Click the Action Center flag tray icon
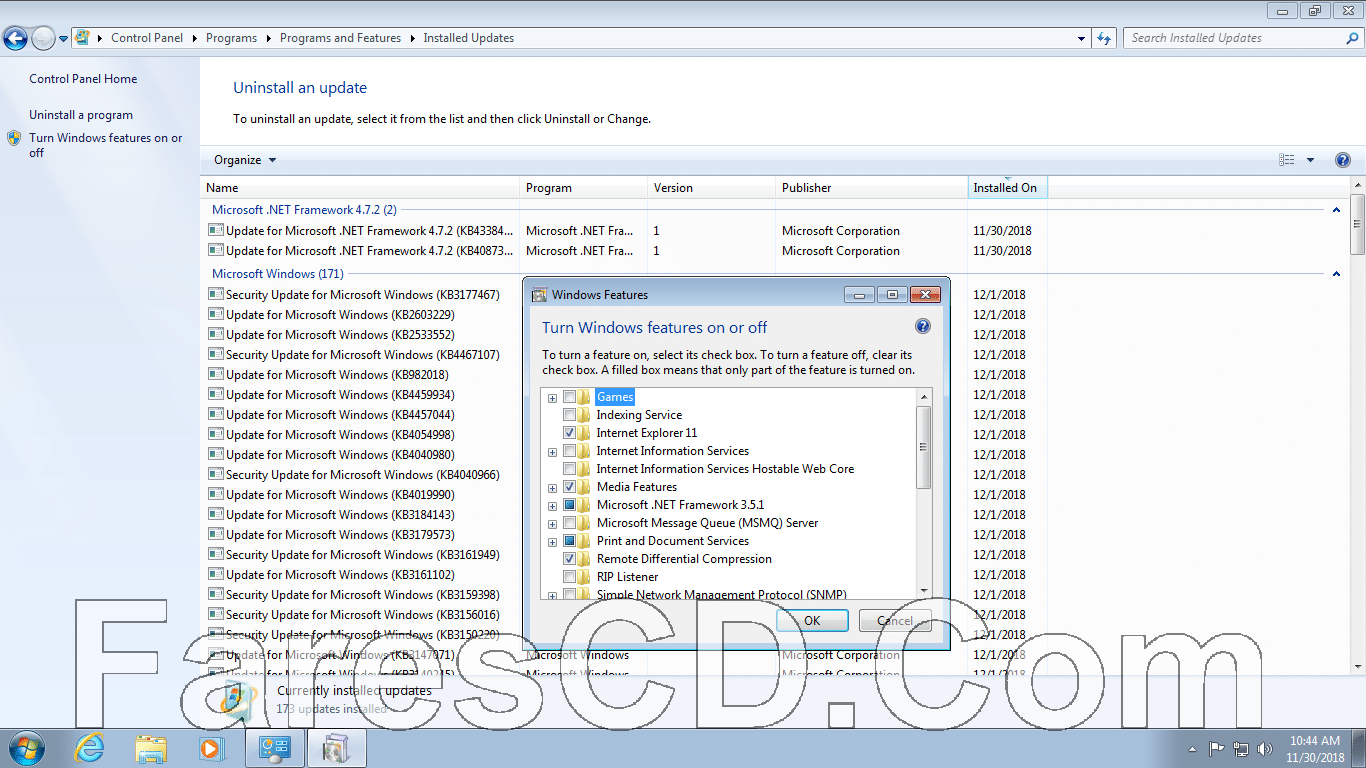This screenshot has width=1366, height=768. point(1217,748)
